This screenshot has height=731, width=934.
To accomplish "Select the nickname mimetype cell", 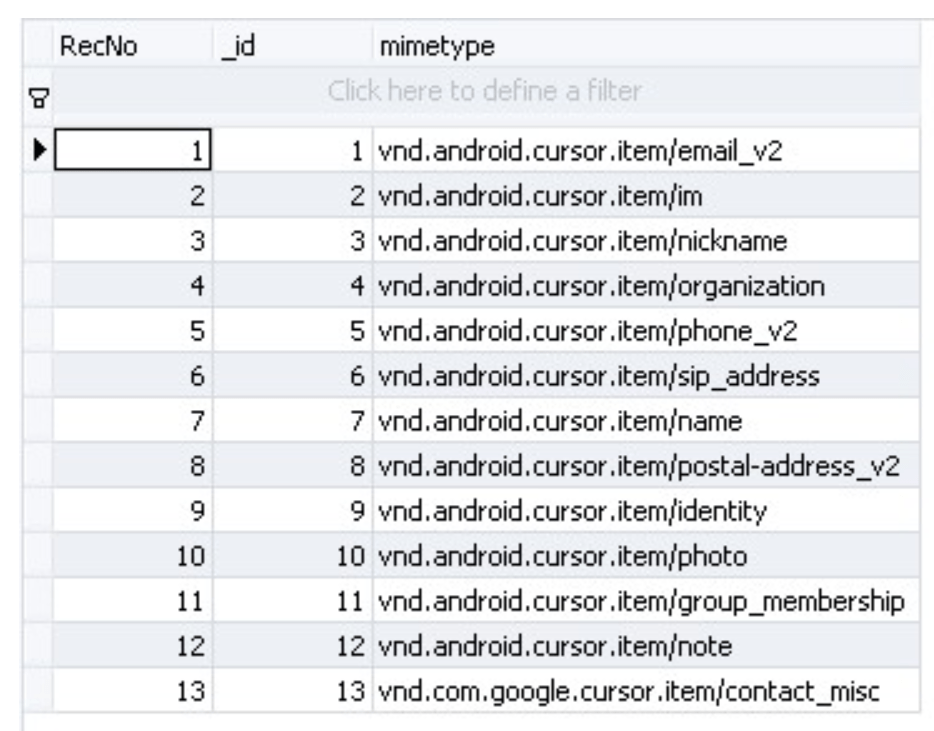I will [x=647, y=241].
